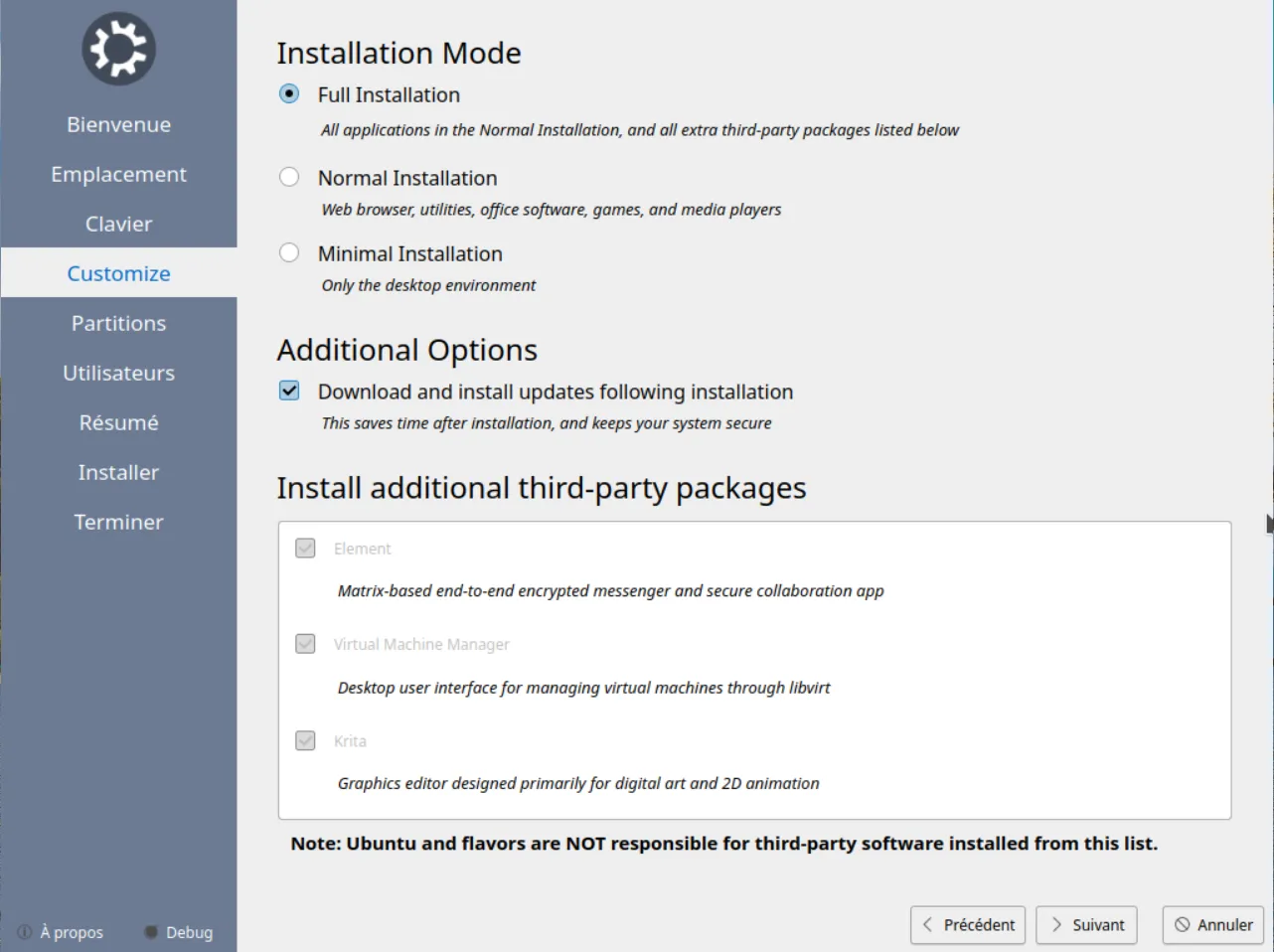Open the Utilisateurs step

118,373
